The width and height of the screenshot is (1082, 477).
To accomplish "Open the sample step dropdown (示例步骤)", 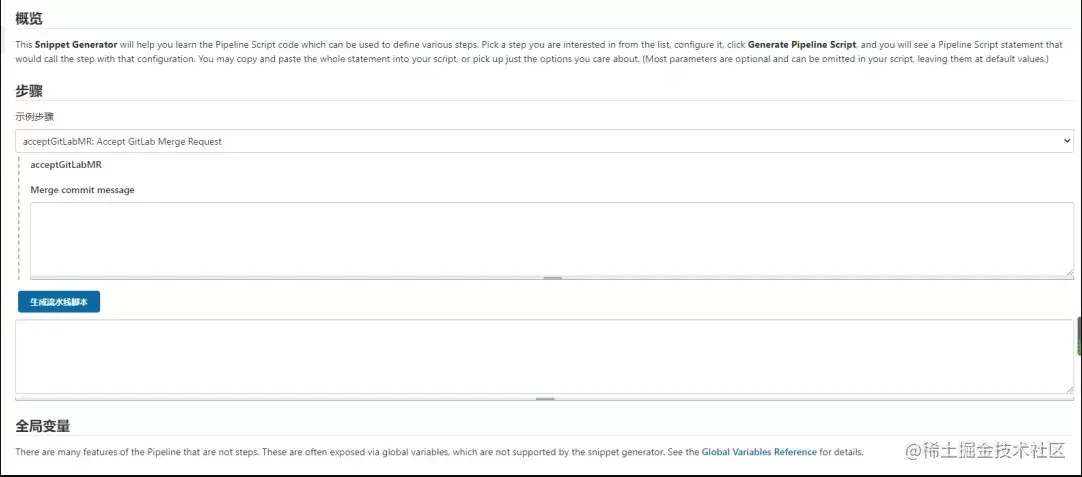I will 540,142.
